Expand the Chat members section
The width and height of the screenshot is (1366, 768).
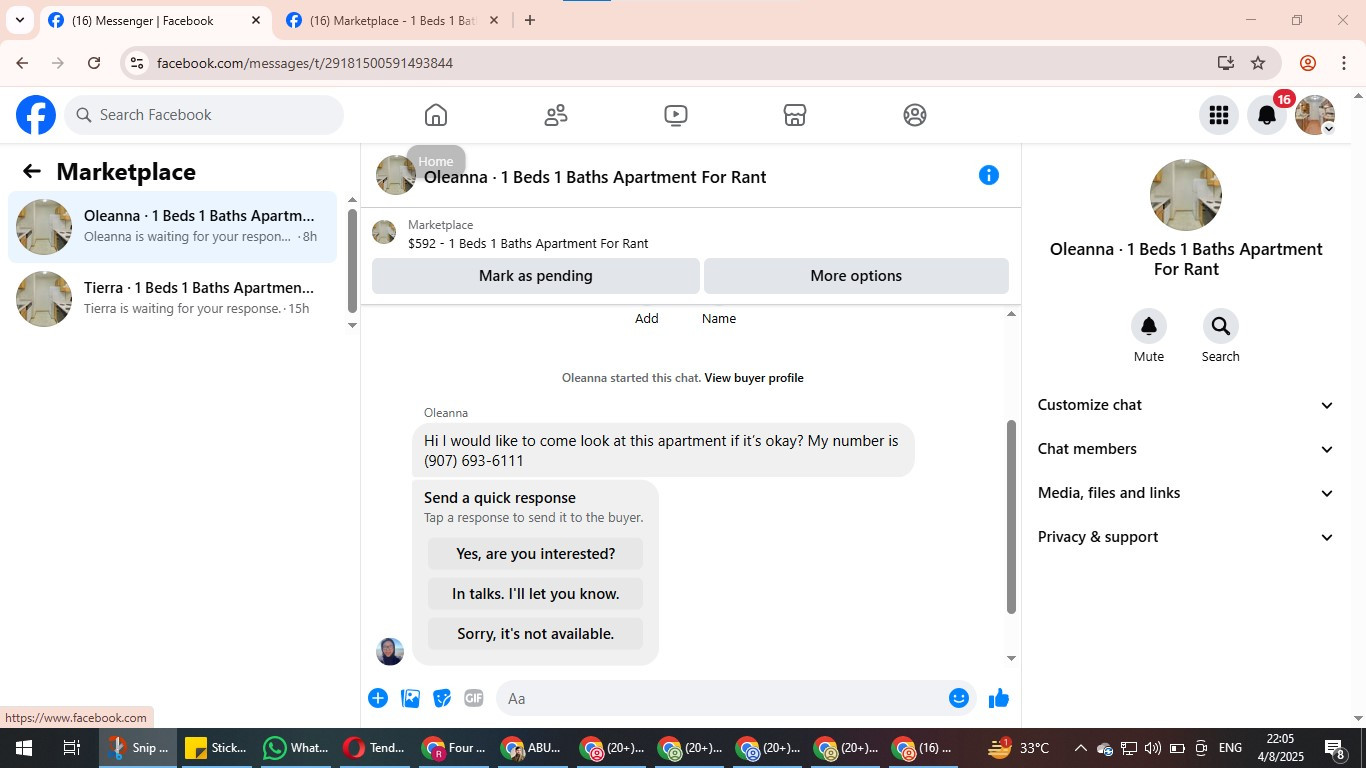[1186, 449]
